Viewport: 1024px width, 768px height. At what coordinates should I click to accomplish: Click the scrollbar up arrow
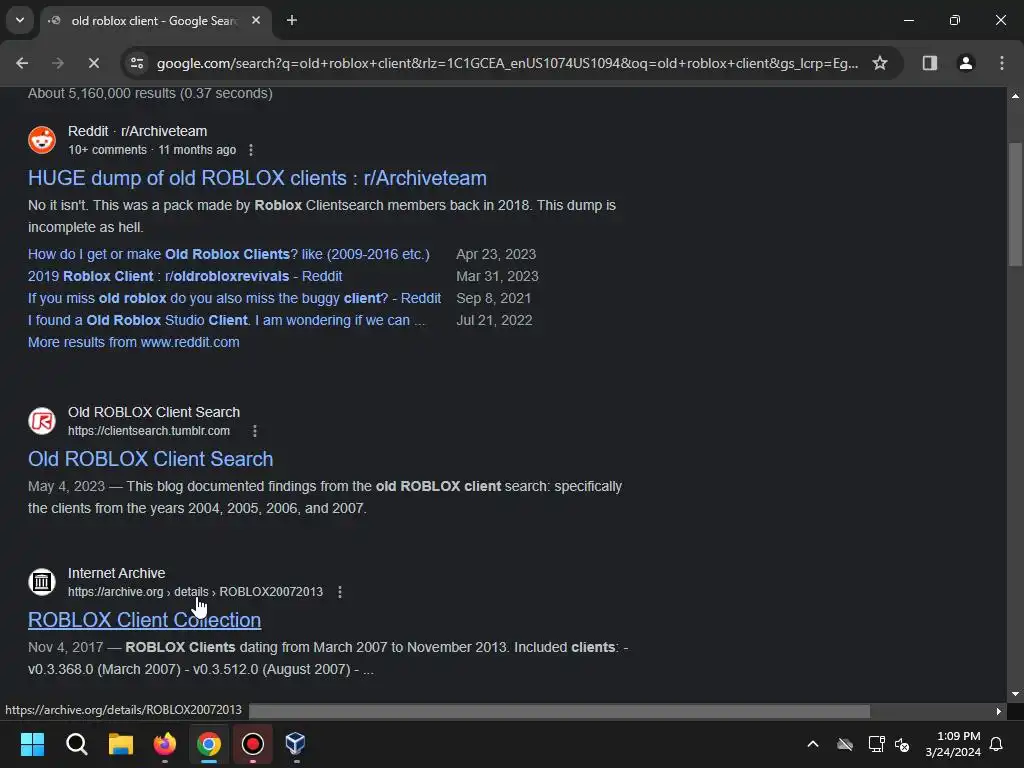[1015, 96]
